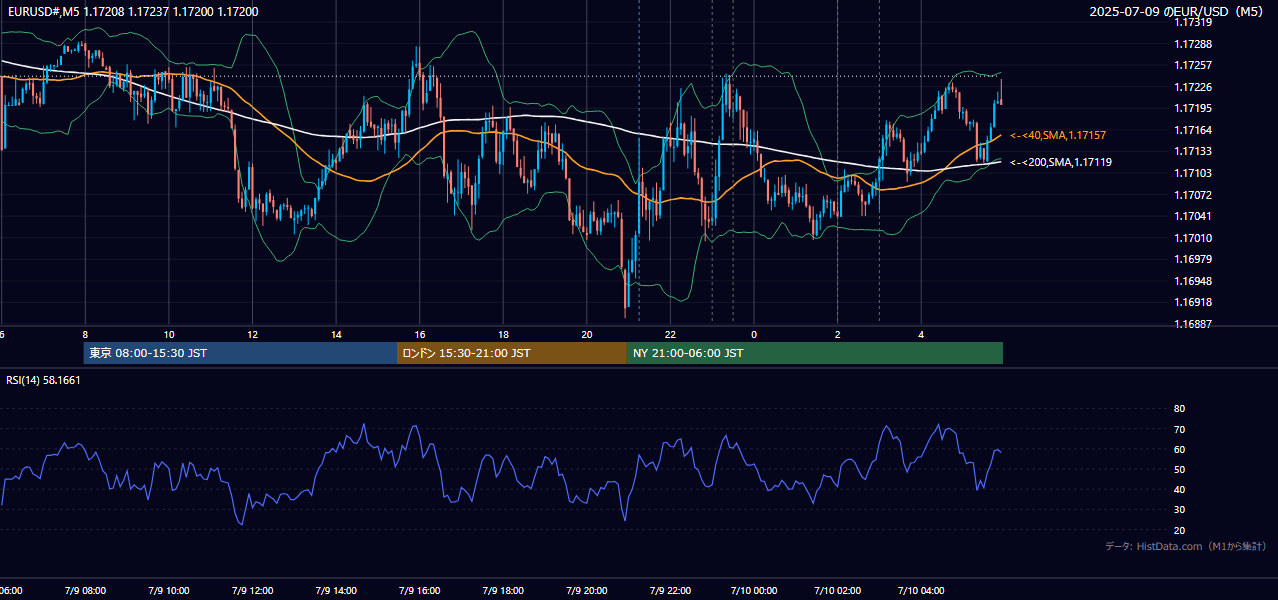Screen dimensions: 1278x600
Task: Click the 7/9 10:00 bottom date label
Action: point(169,590)
